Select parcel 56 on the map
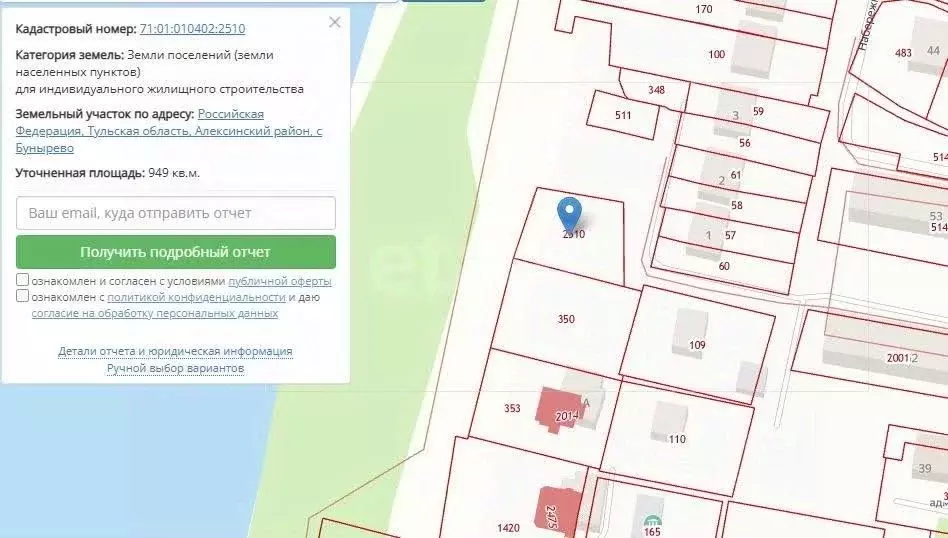The width and height of the screenshot is (948, 538). coord(745,143)
